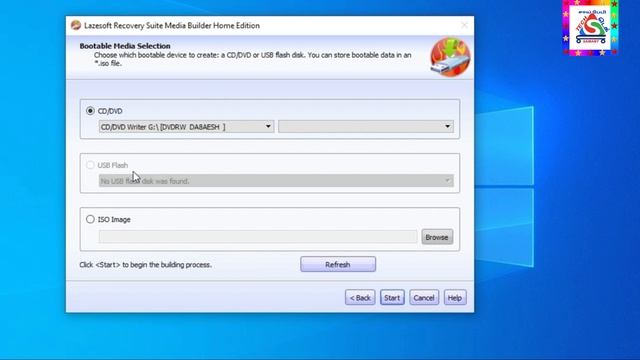Click the 'ISO Image' label text
Viewport: 640px width, 360px height.
point(114,219)
